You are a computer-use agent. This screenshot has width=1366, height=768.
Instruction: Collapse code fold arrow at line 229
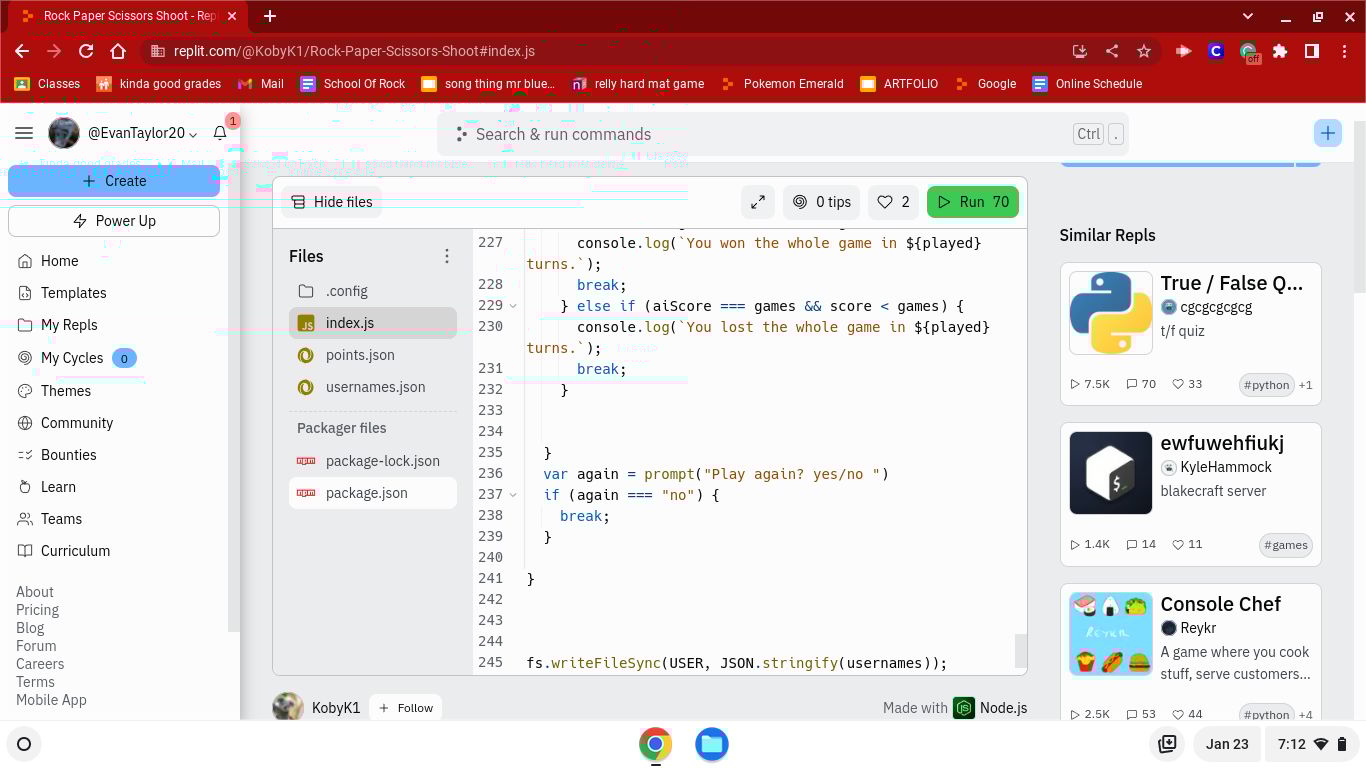tap(513, 306)
